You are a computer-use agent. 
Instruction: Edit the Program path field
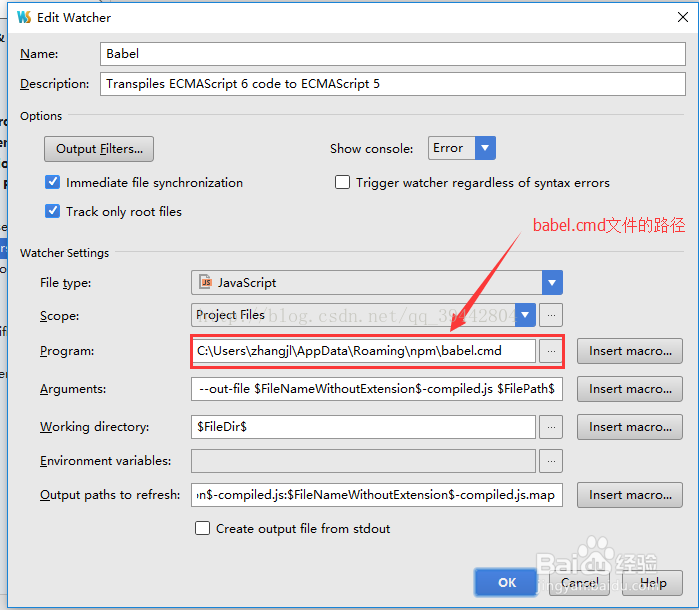click(364, 351)
